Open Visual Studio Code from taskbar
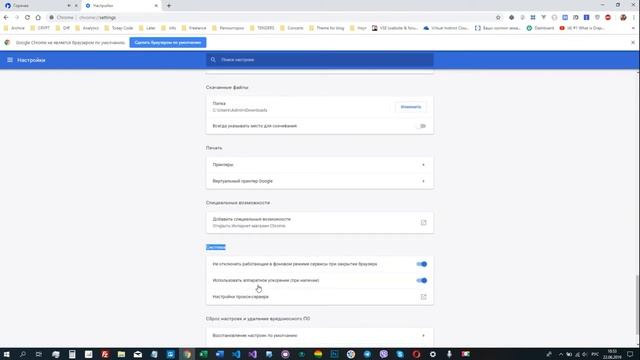Screen dimensions: 640x360 click(236, 354)
